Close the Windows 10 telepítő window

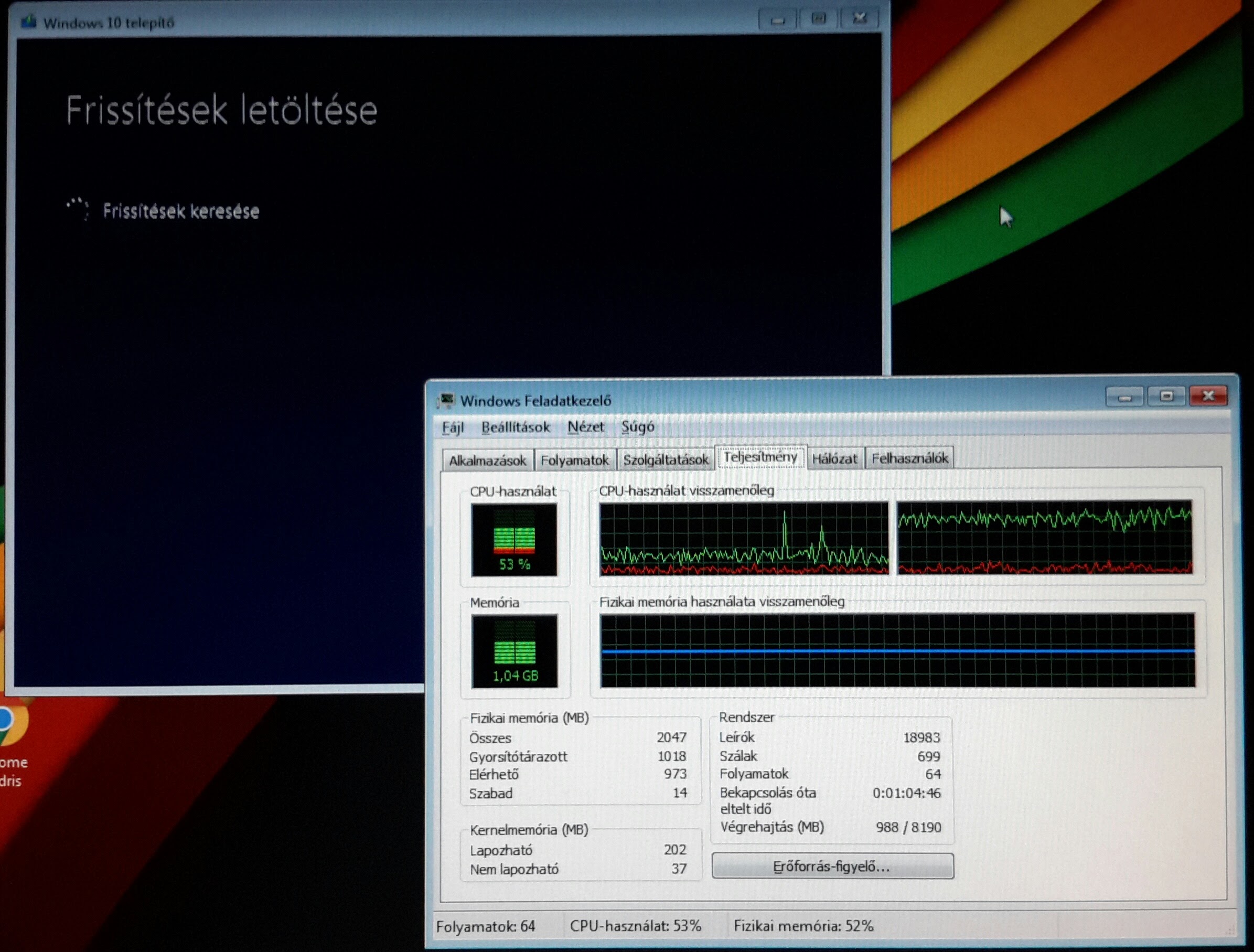[x=860, y=19]
